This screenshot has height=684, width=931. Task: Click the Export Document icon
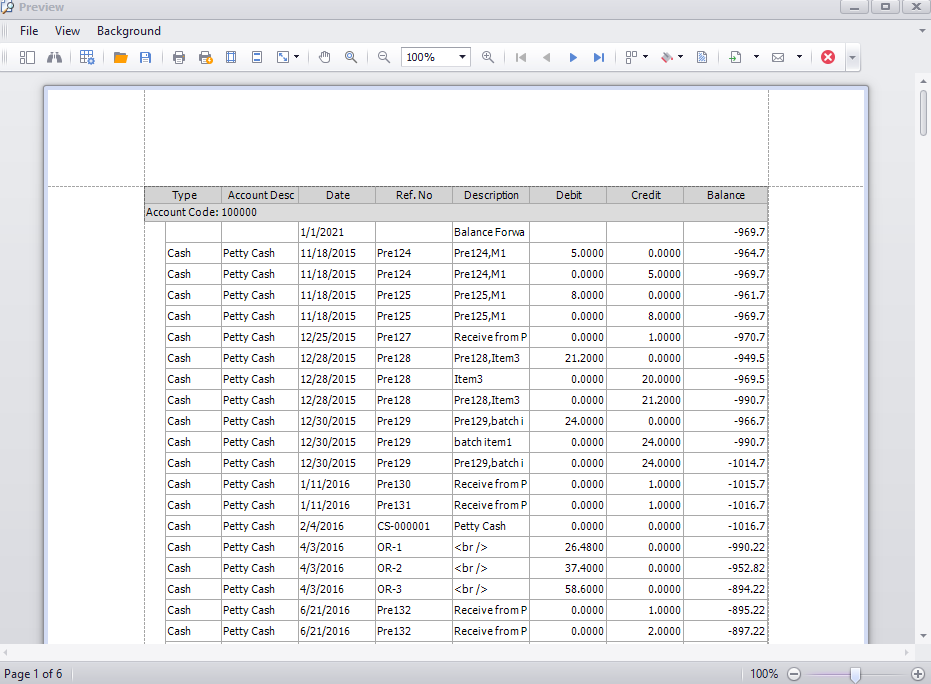click(x=735, y=58)
